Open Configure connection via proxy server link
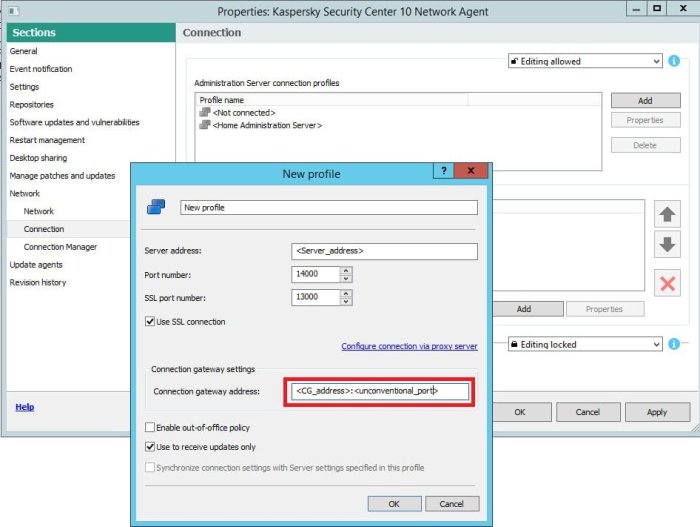Viewport: 700px width, 527px height. pos(409,346)
